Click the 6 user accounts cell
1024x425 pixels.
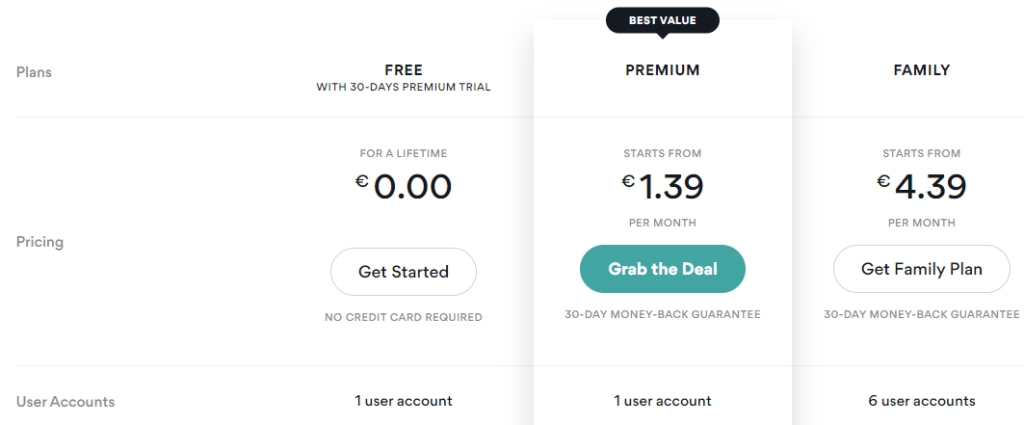921,401
